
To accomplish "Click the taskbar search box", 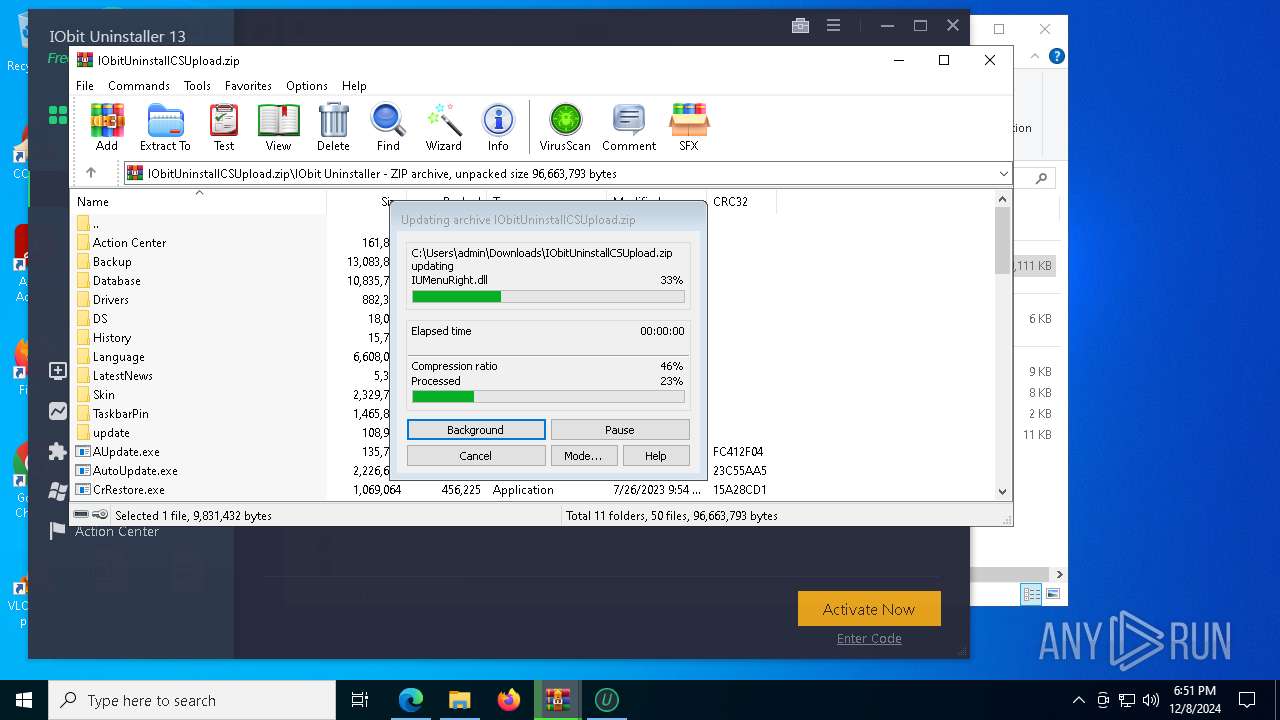I will point(192,700).
